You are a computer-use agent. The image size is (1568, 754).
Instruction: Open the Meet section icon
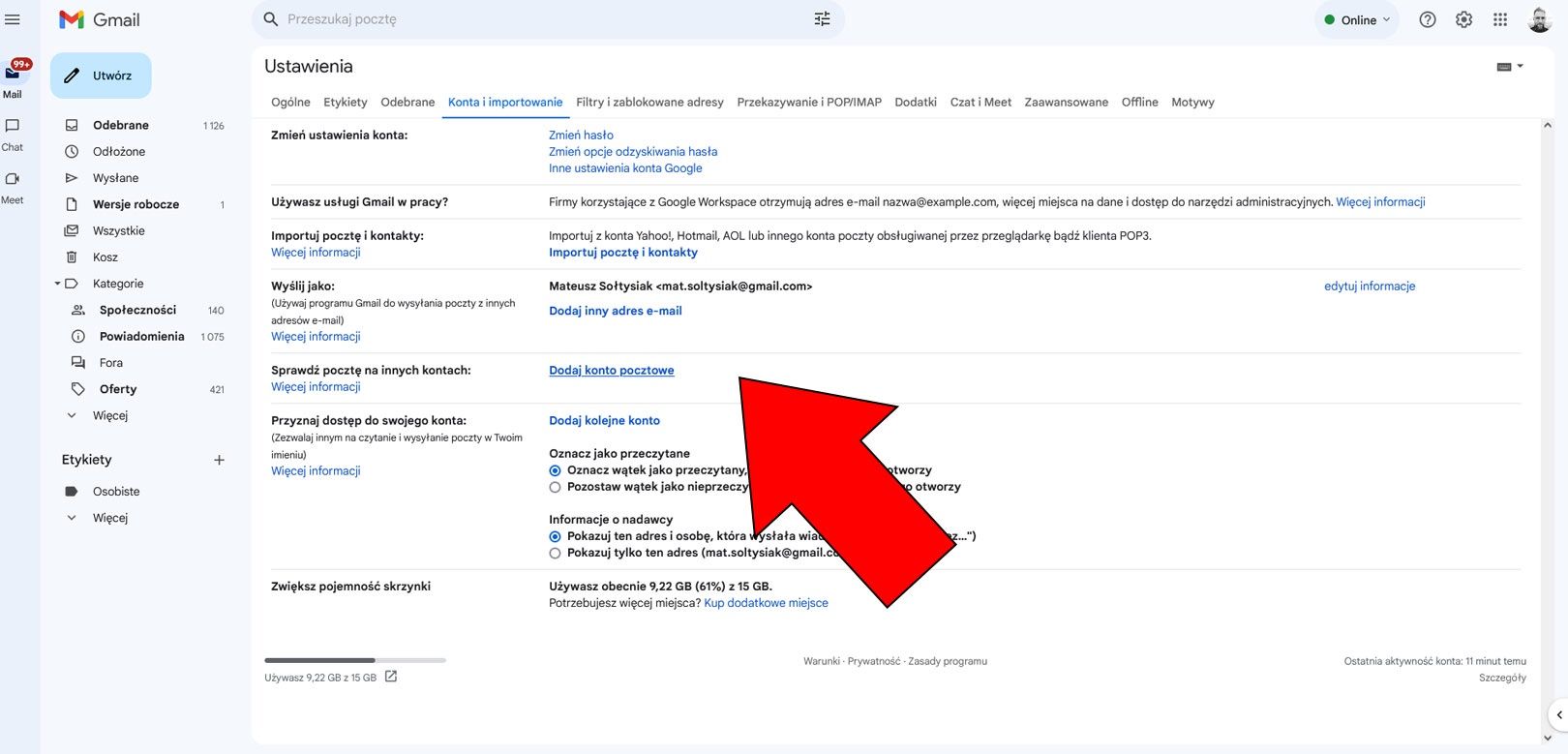click(x=13, y=179)
